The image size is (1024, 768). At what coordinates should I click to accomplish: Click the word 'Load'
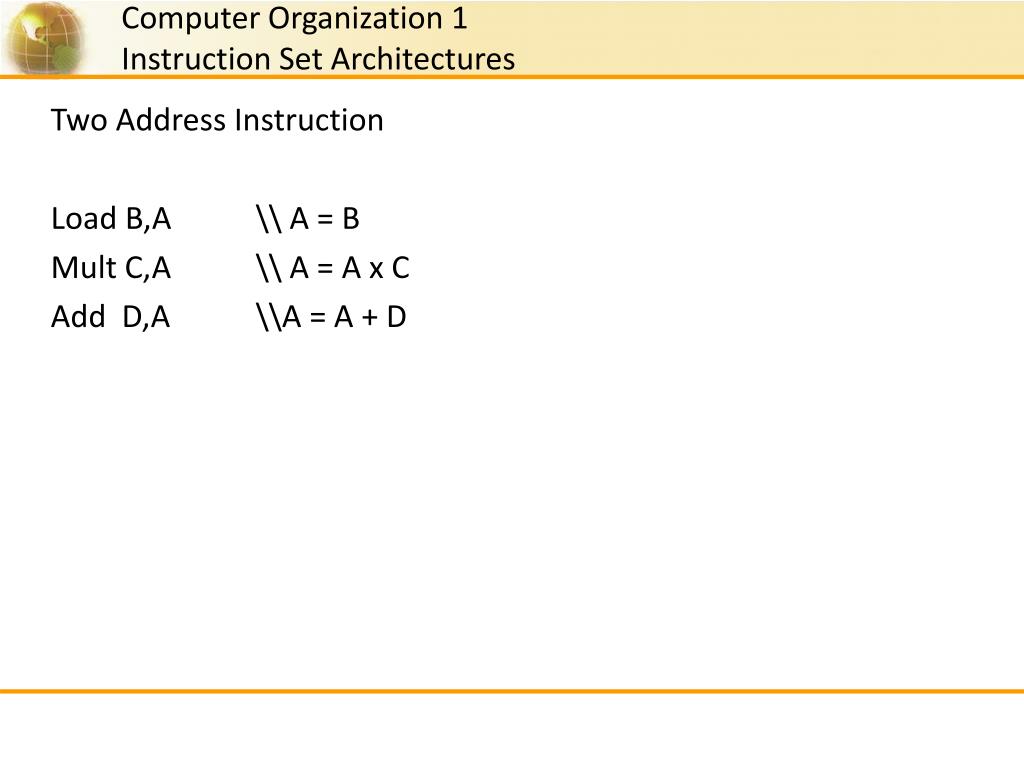[84, 219]
